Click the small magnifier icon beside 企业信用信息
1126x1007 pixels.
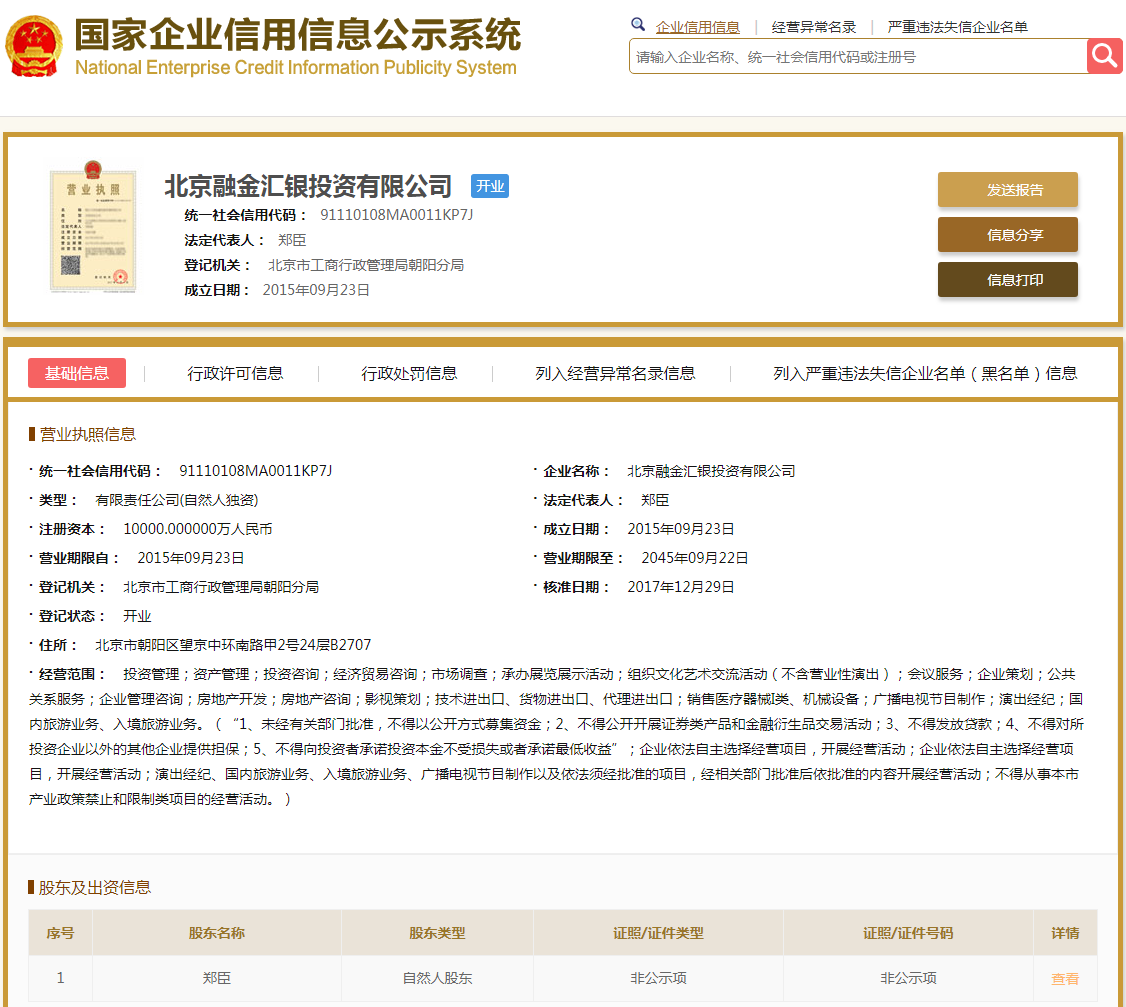638,26
